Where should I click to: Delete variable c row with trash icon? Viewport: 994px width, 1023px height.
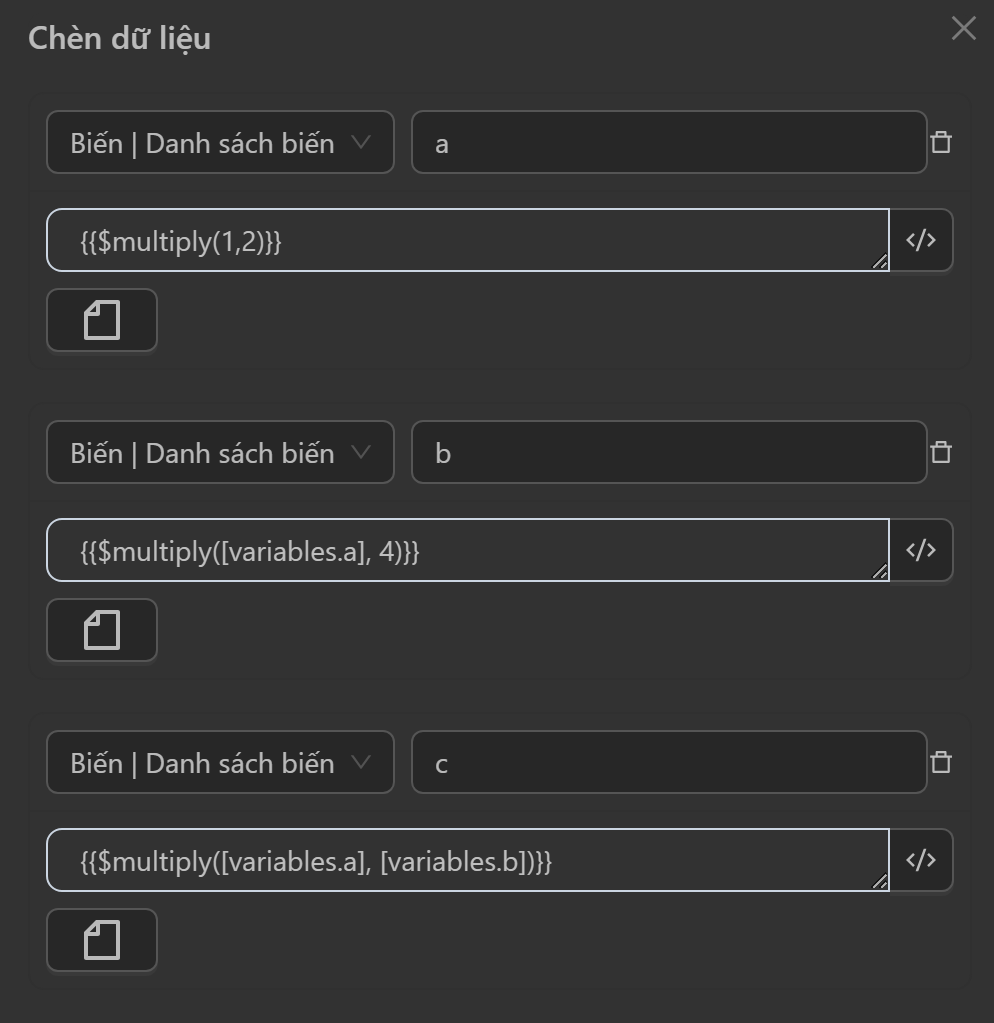click(x=941, y=762)
